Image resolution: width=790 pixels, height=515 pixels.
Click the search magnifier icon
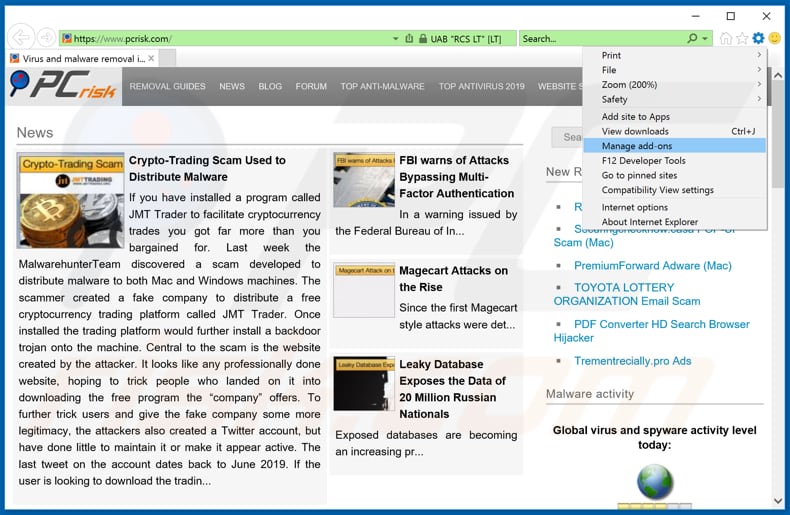coord(692,38)
